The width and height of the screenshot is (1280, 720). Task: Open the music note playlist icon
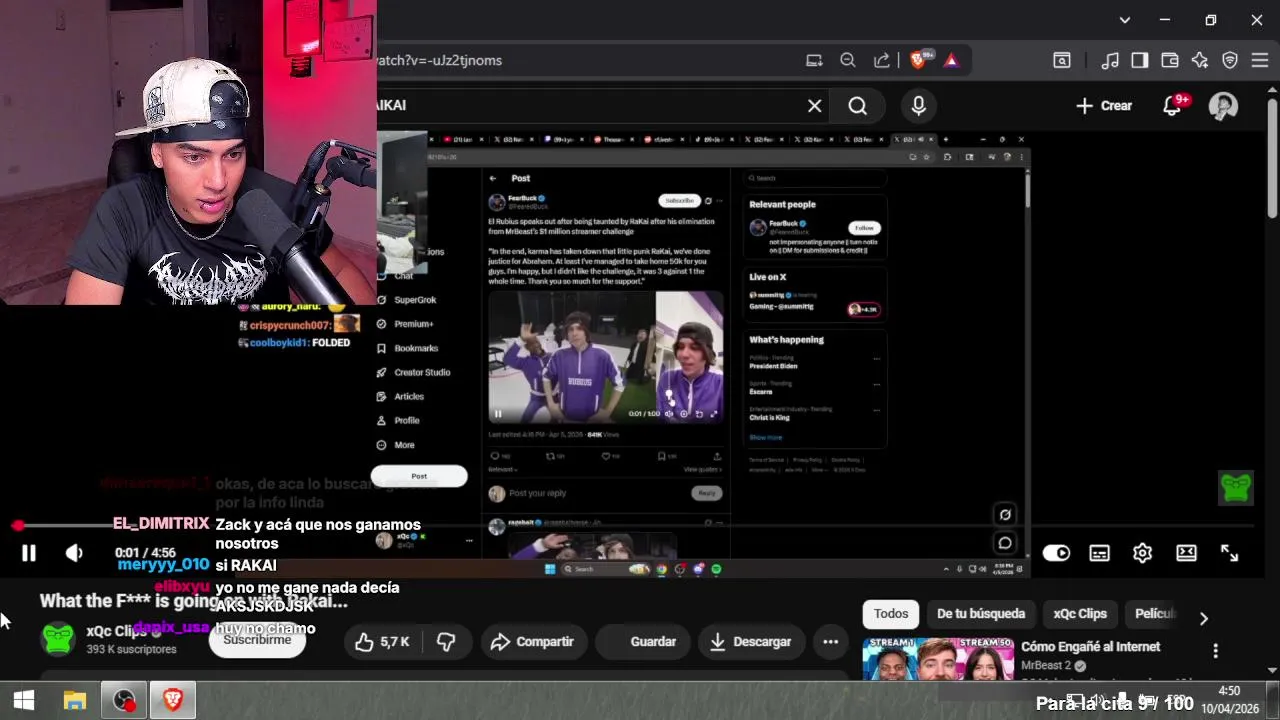pos(1110,60)
